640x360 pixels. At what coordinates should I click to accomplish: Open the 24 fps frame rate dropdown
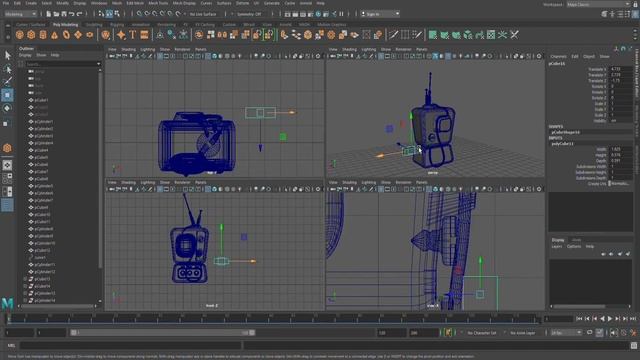click(566, 333)
